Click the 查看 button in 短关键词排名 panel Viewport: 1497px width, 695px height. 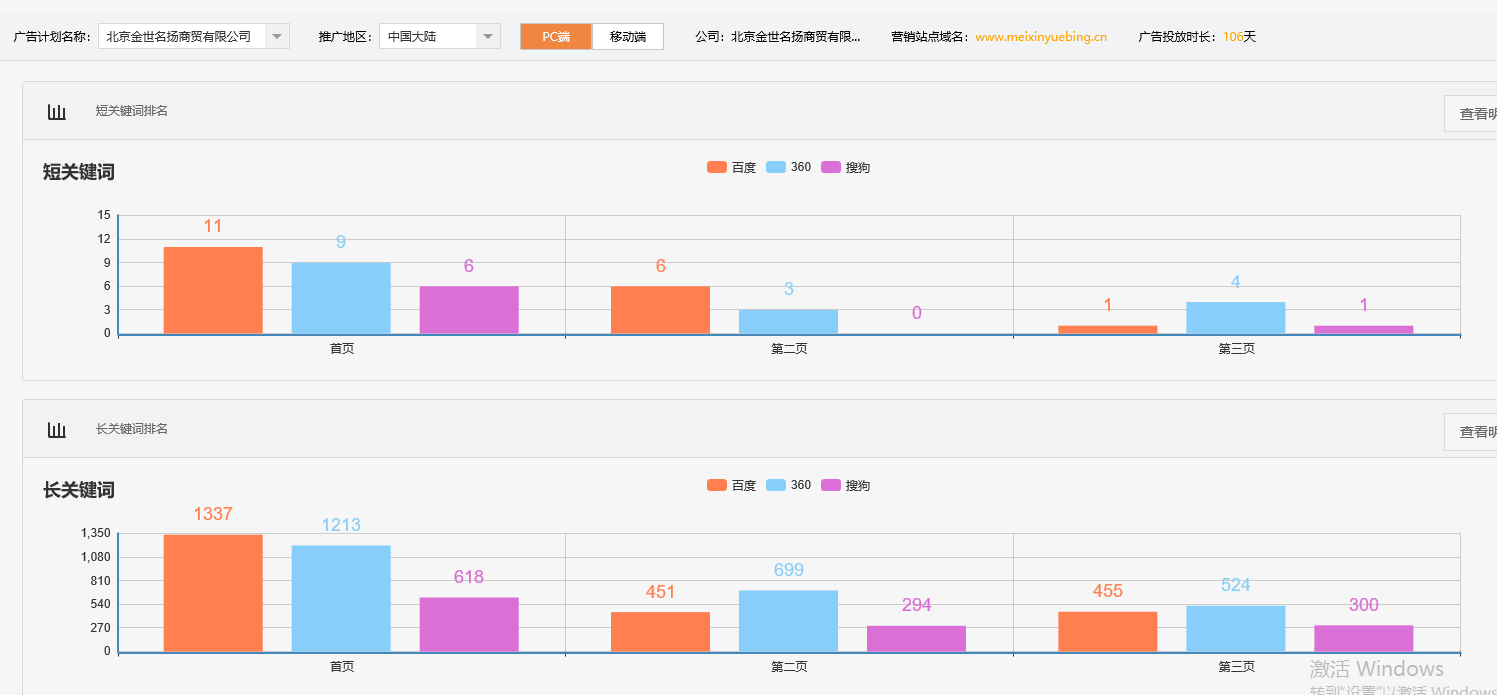1471,114
